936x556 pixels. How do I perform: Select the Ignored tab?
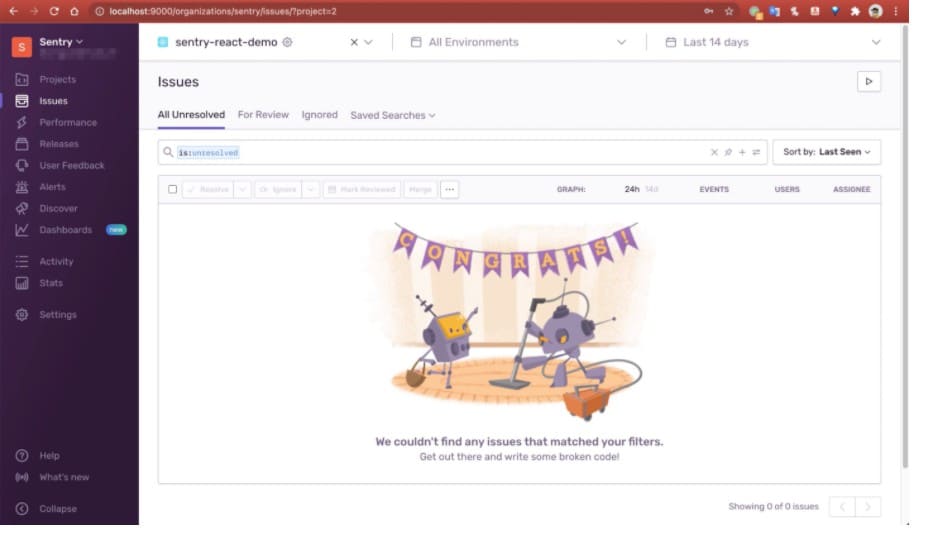point(319,115)
